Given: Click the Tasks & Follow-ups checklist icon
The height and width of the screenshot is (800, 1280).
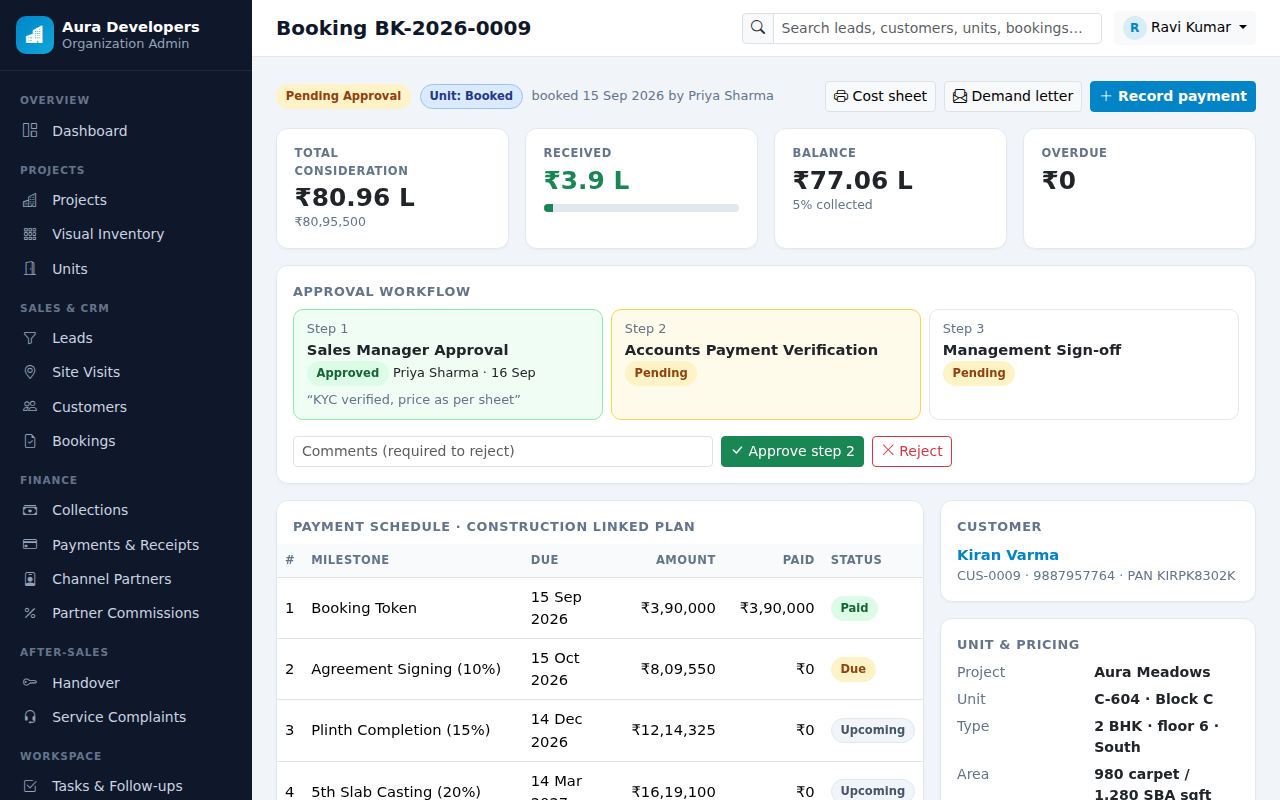Looking at the screenshot, I should point(30,786).
